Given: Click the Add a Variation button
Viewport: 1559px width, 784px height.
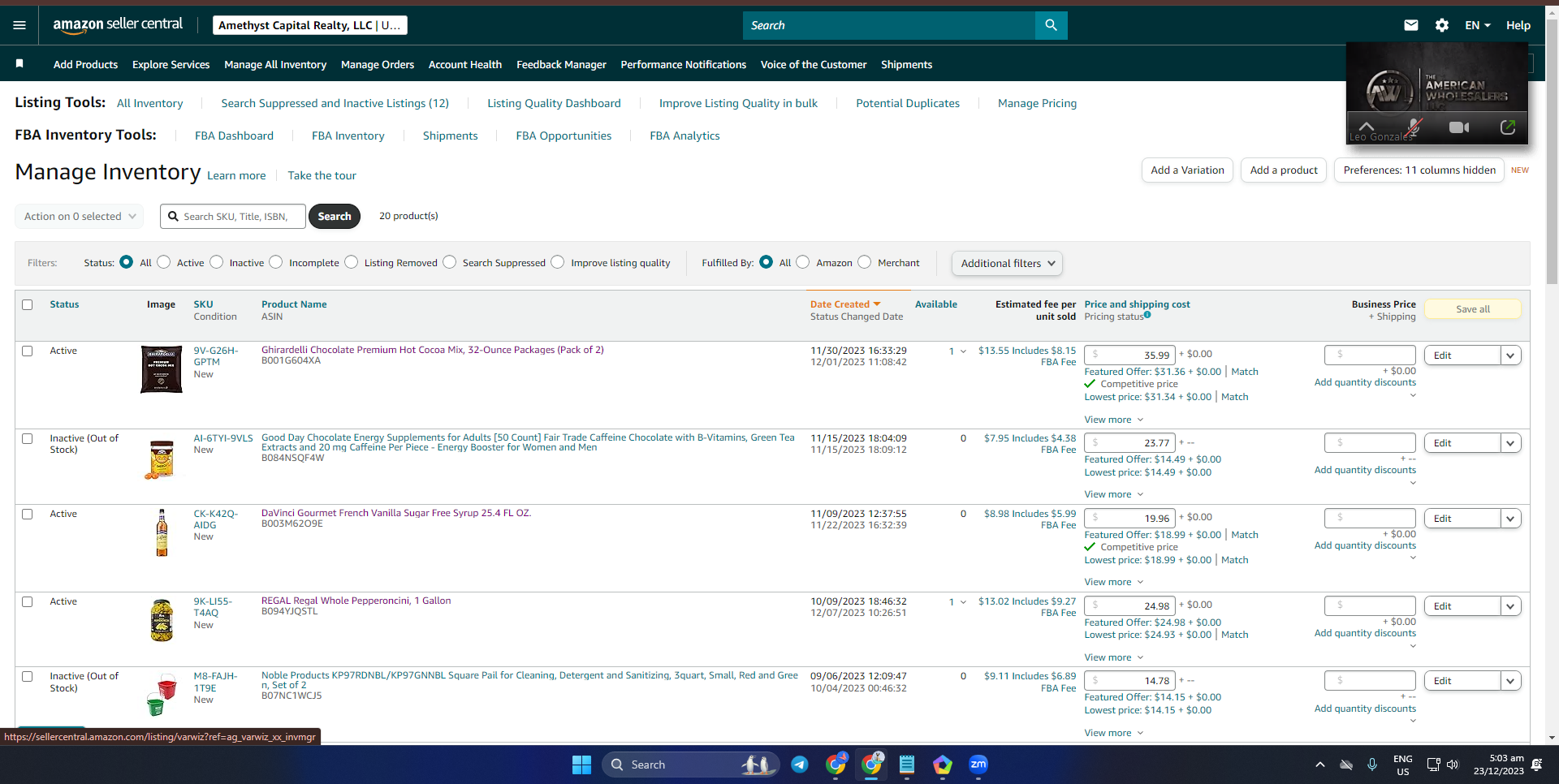Looking at the screenshot, I should click(x=1187, y=170).
